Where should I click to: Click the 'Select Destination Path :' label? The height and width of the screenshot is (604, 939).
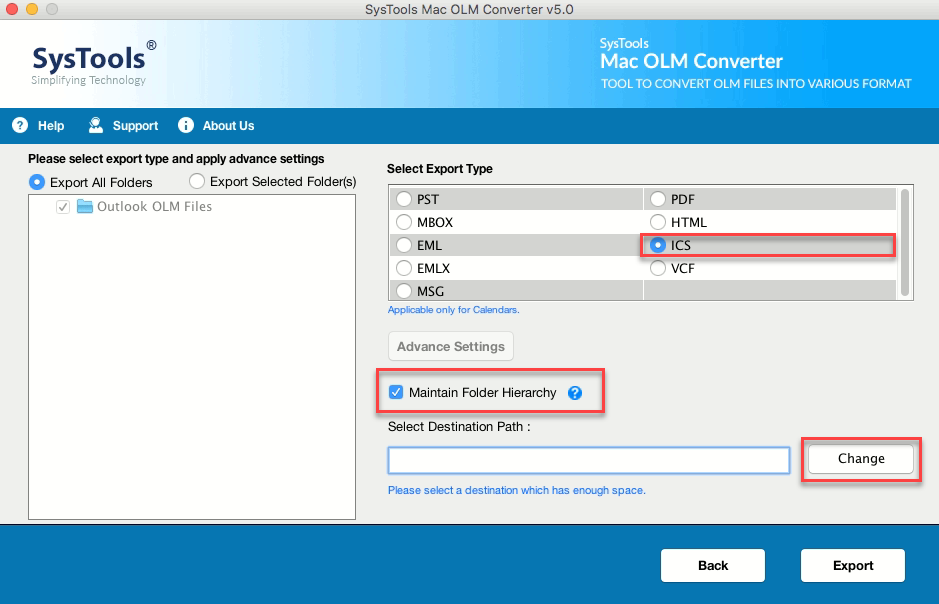459,427
